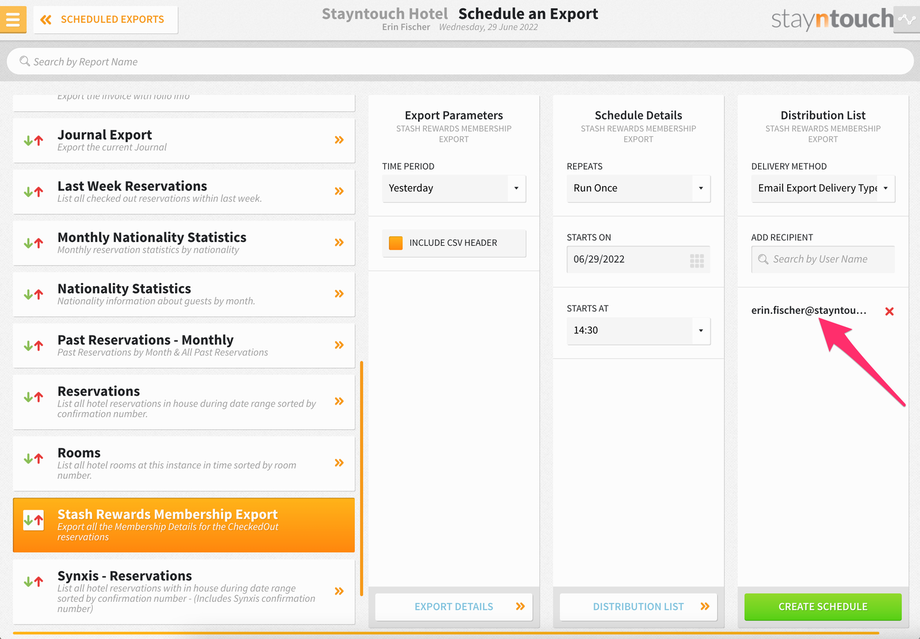920x639 pixels.
Task: Click the orange report list scrollbar
Action: 361,478
